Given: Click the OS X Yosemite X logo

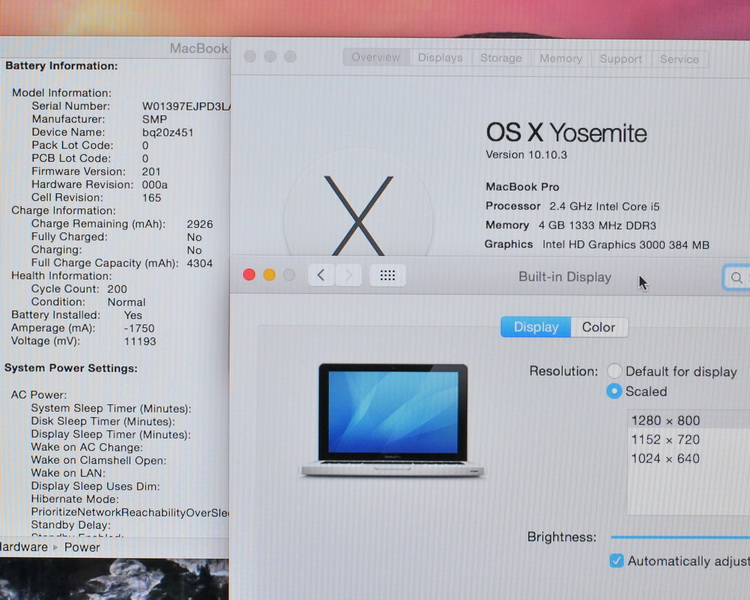Looking at the screenshot, I should (x=358, y=215).
